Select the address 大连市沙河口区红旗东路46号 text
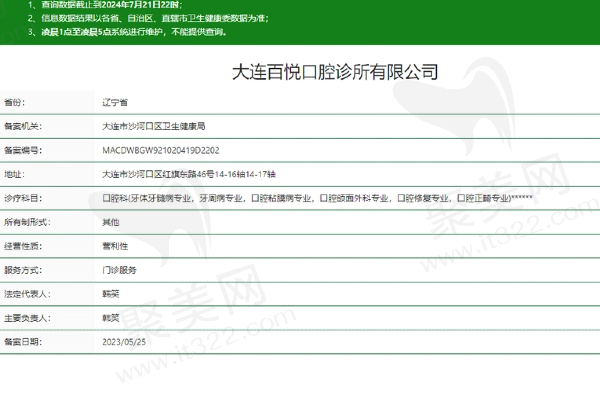The height and width of the screenshot is (410, 600). (x=189, y=175)
